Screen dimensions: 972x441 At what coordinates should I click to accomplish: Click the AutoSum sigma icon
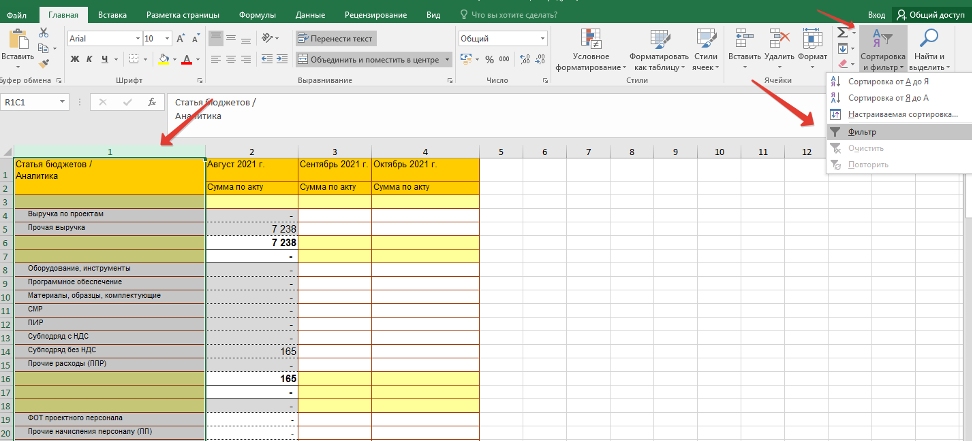[x=842, y=32]
